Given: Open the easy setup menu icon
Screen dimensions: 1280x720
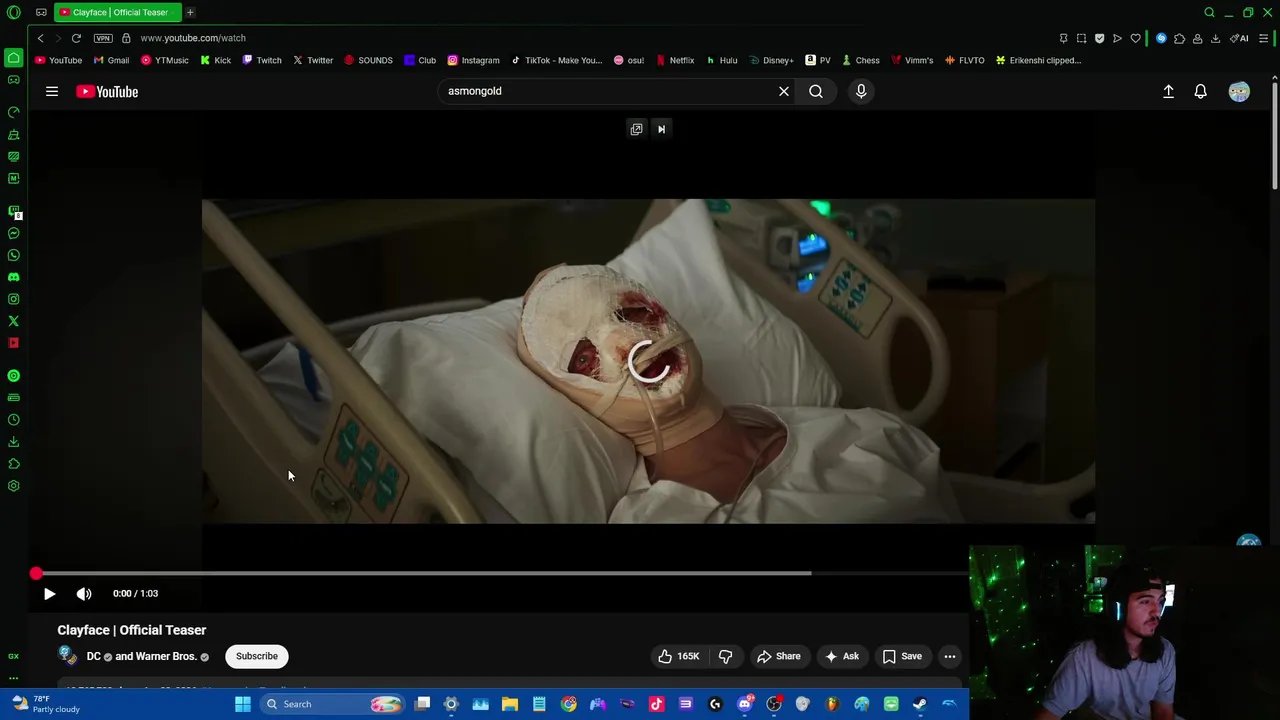Looking at the screenshot, I should (x=1264, y=38).
